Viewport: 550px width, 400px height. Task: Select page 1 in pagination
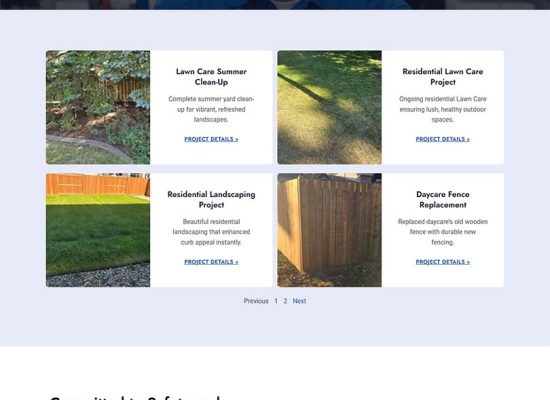point(276,301)
